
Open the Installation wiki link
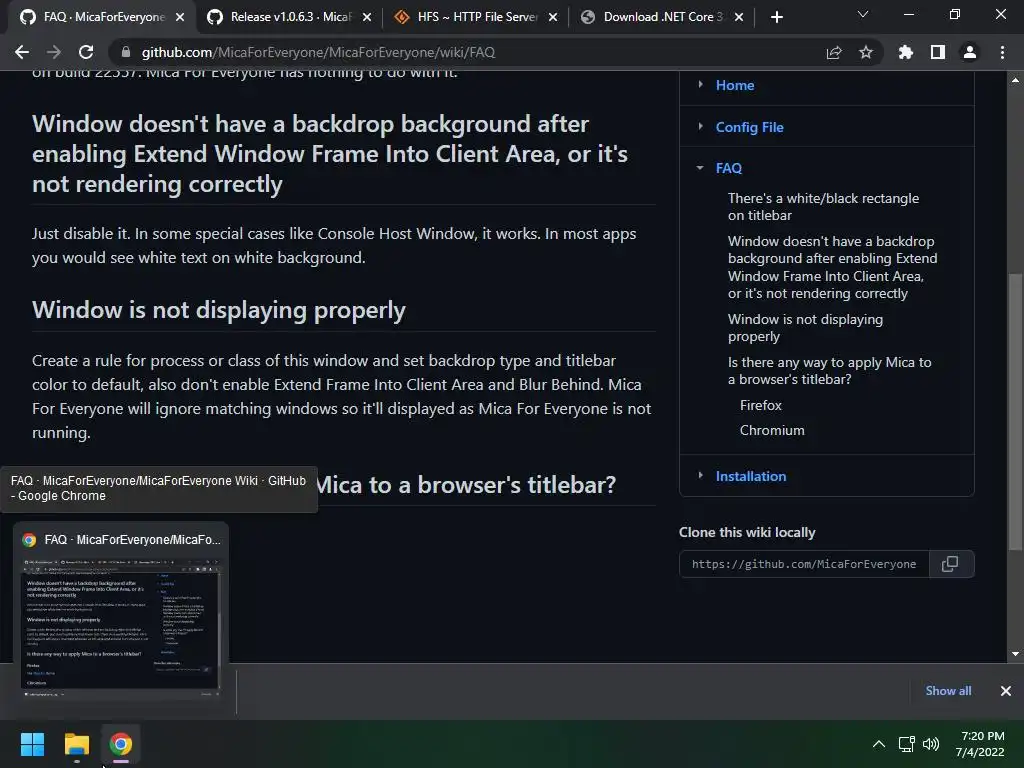750,476
